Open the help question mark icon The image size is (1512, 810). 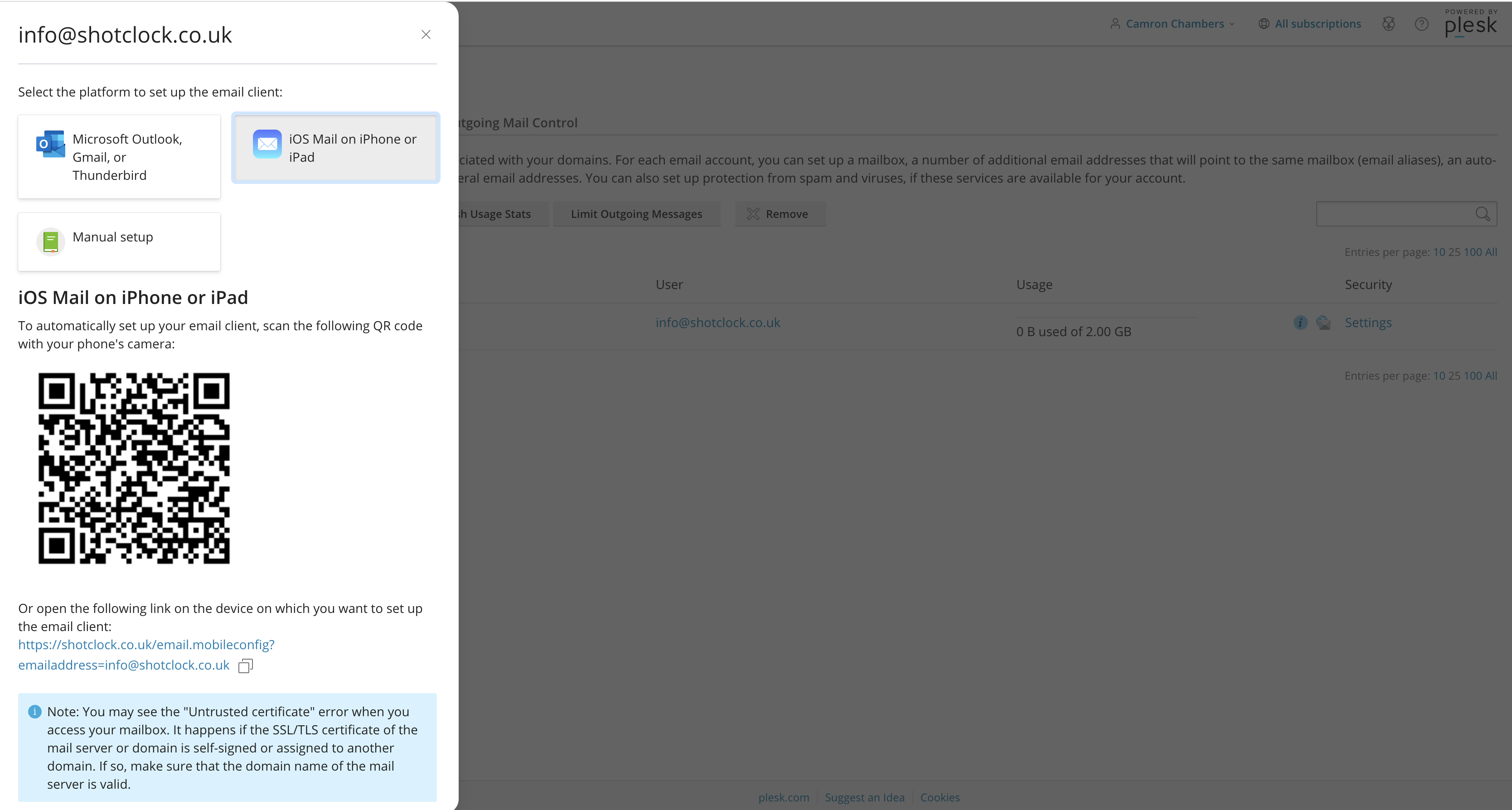1422,24
